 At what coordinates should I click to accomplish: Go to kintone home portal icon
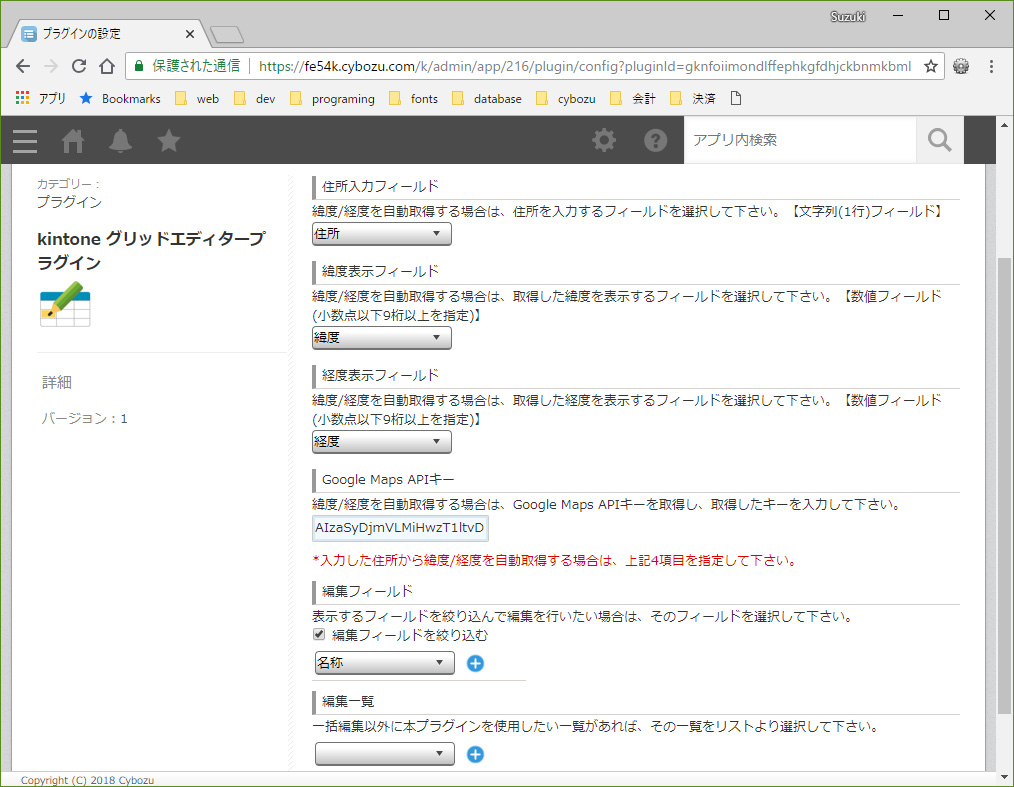(x=73, y=141)
